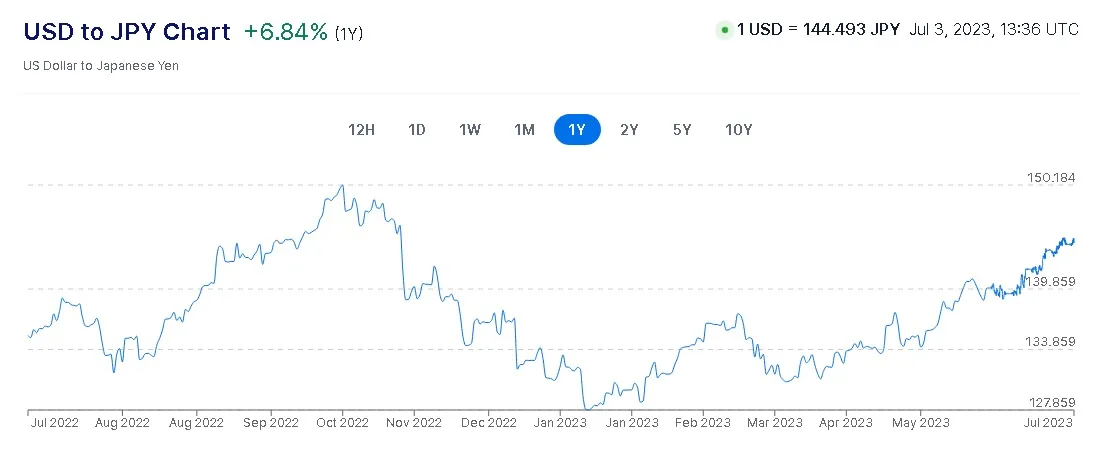Click the Jul 2023 x-axis label
The height and width of the screenshot is (453, 1103).
point(1050,423)
